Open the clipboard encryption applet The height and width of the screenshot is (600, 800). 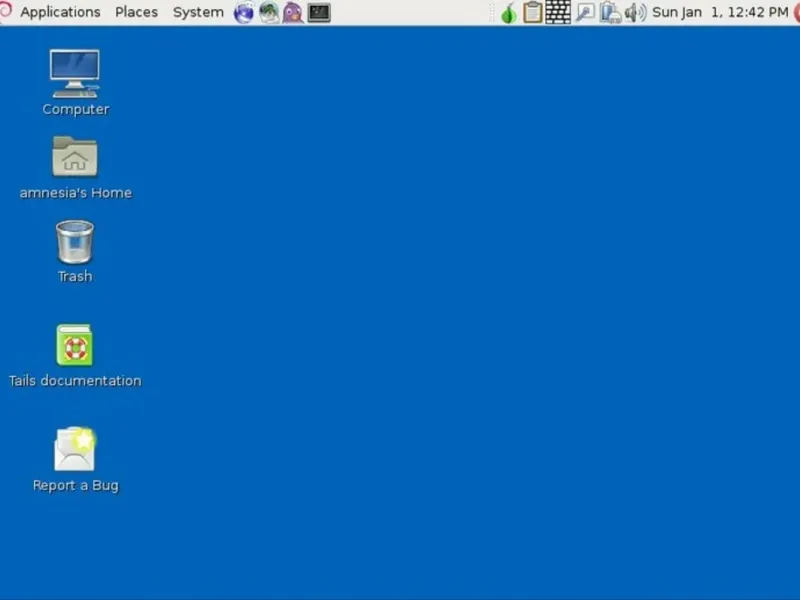[533, 13]
